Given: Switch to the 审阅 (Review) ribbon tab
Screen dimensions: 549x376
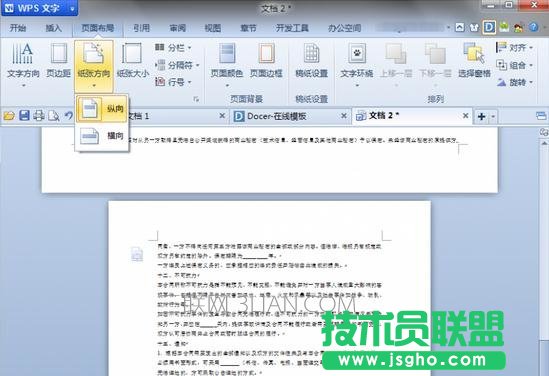Looking at the screenshot, I should click(178, 28).
